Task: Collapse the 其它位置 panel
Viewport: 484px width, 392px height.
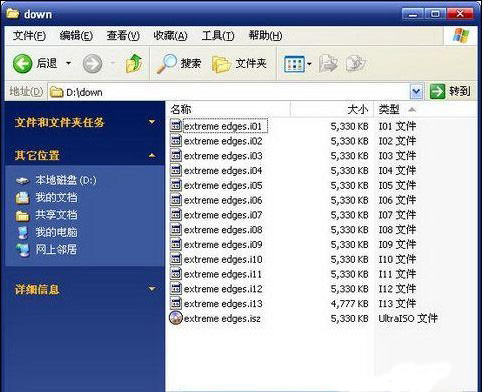Action: [x=152, y=155]
